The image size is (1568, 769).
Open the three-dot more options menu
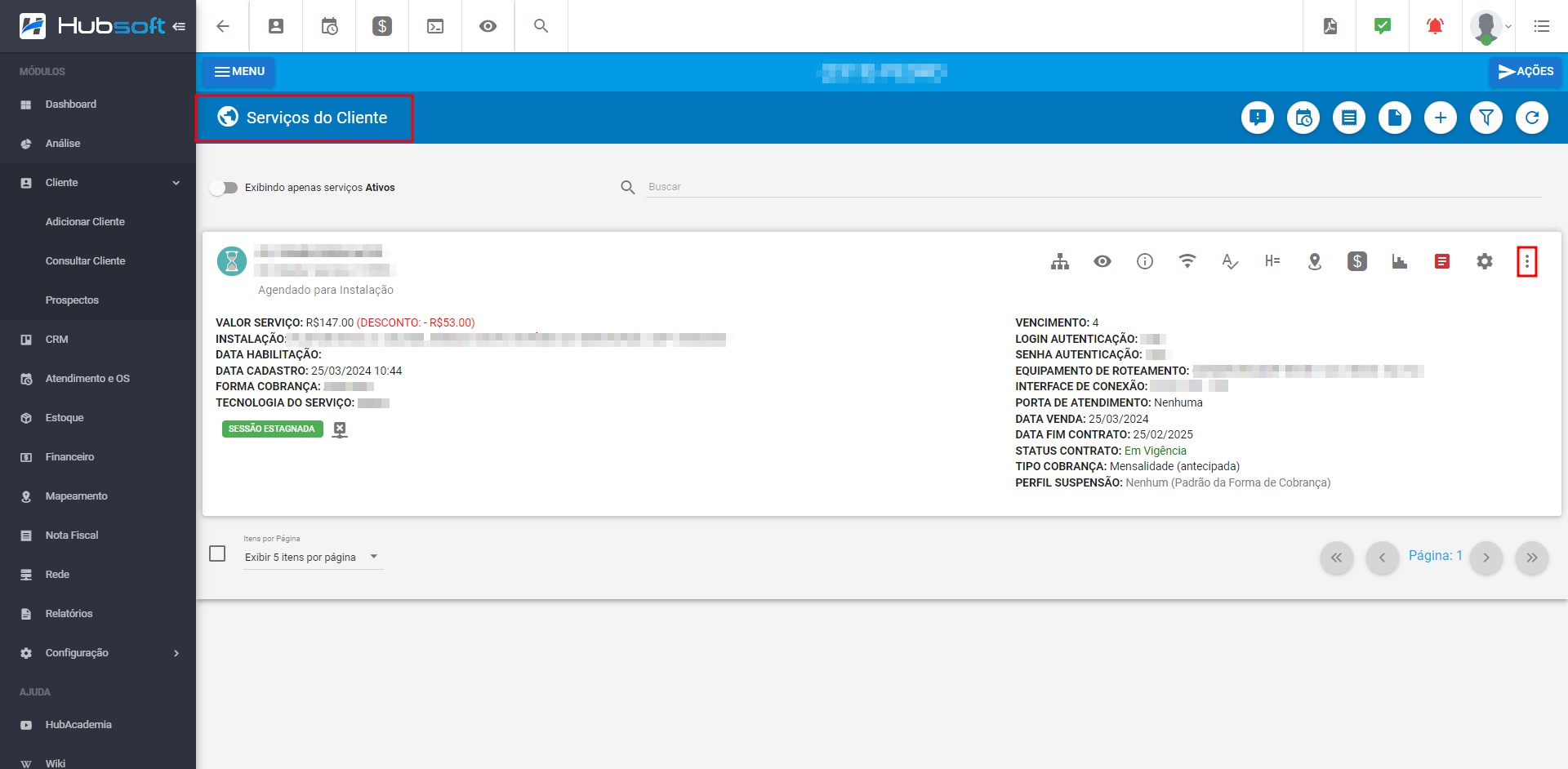pos(1527,261)
